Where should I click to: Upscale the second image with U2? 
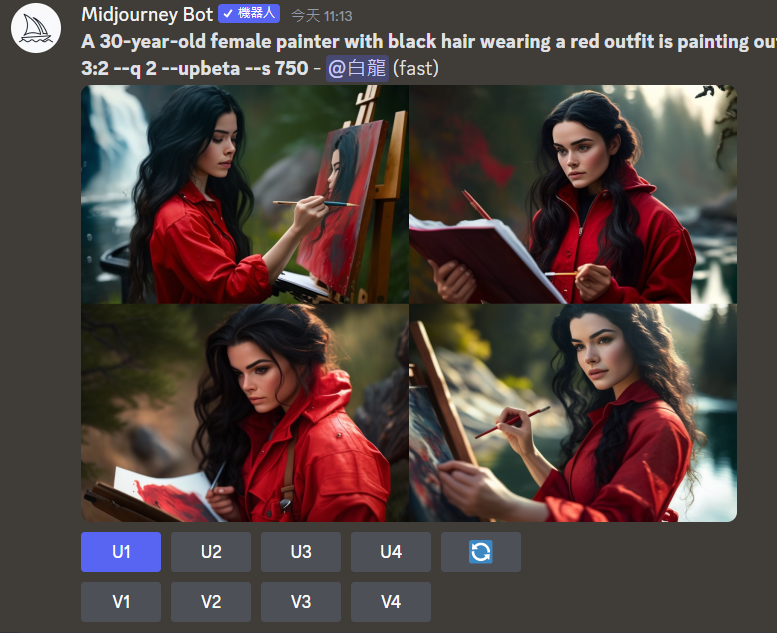(x=211, y=552)
